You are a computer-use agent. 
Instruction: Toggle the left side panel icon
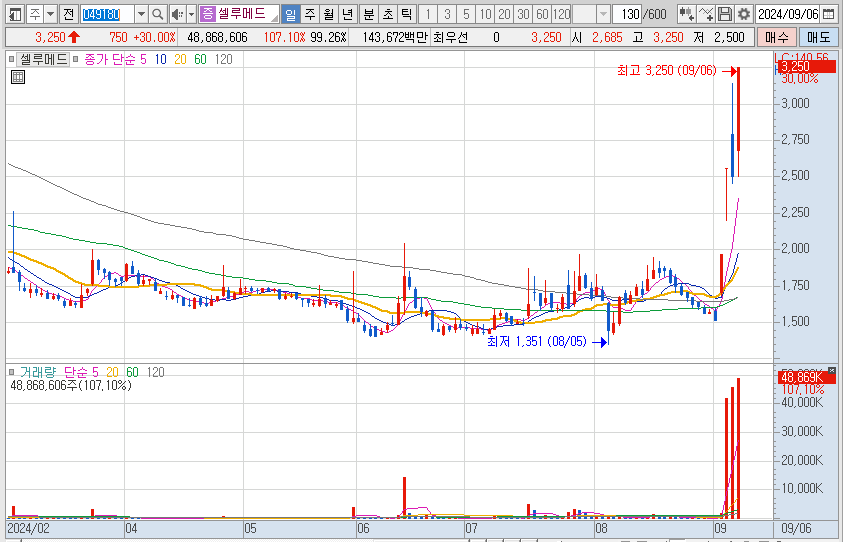16,14
